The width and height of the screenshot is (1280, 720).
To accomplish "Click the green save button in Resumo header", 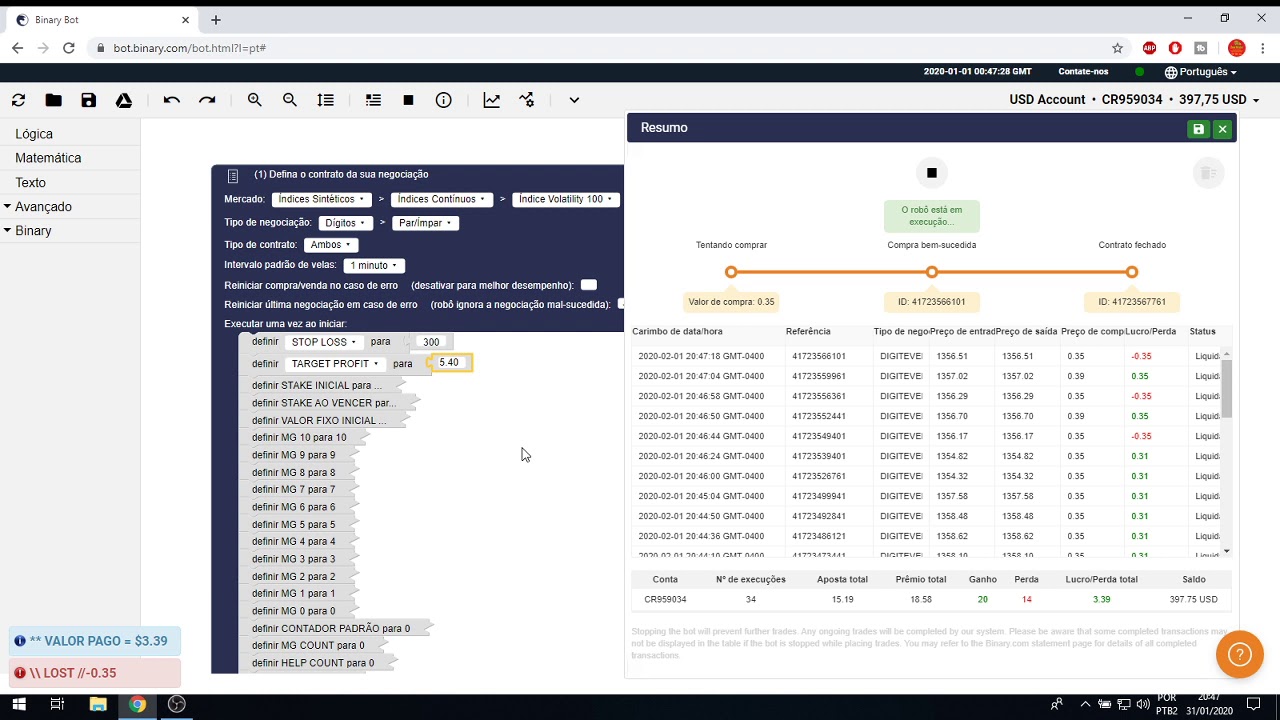I will tap(1199, 129).
